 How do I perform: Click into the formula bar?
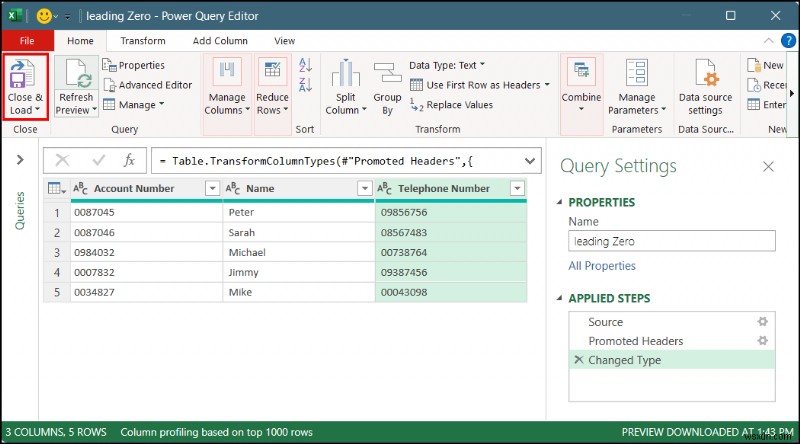(337, 161)
